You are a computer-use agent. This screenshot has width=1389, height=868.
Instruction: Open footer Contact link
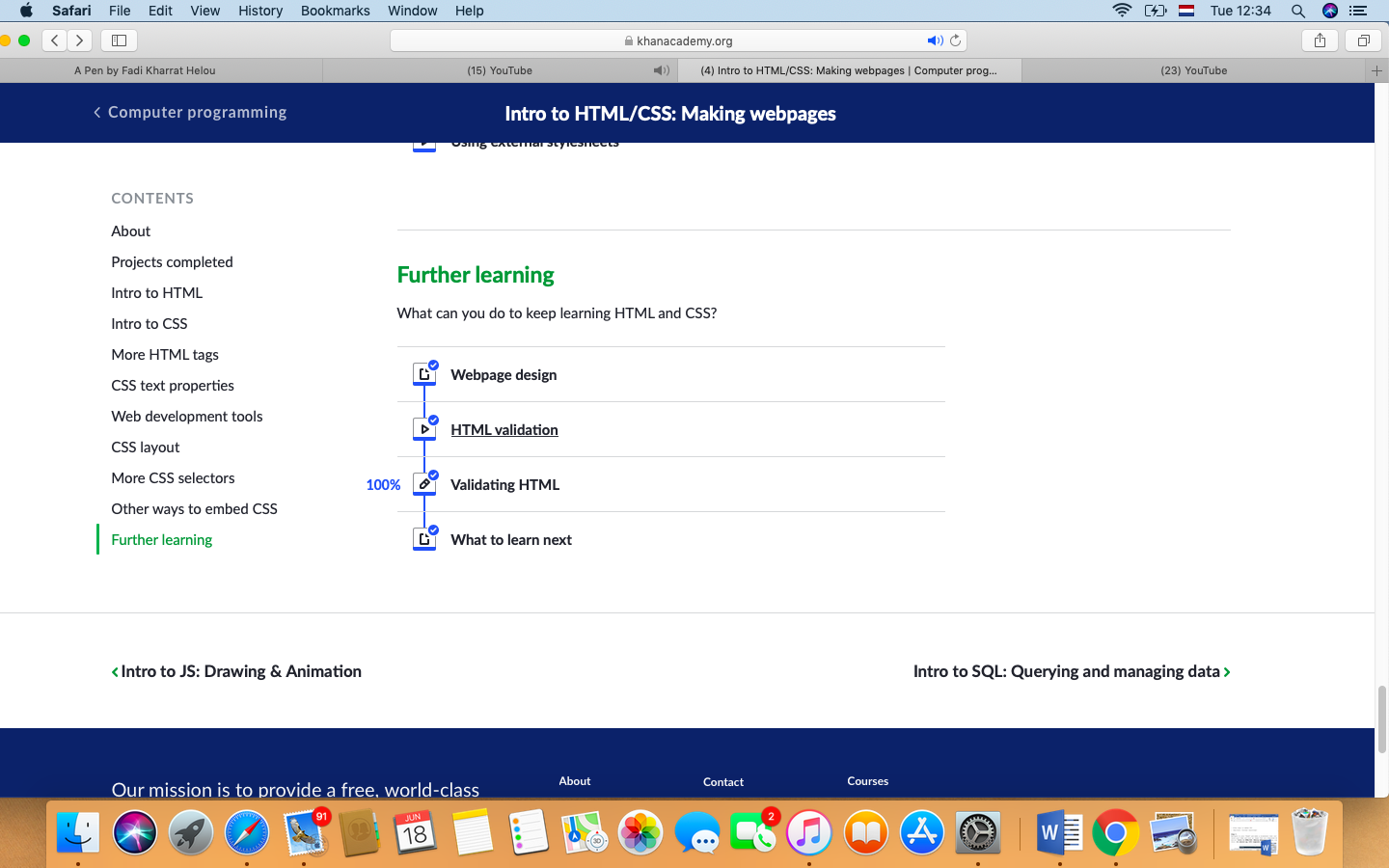tap(723, 782)
